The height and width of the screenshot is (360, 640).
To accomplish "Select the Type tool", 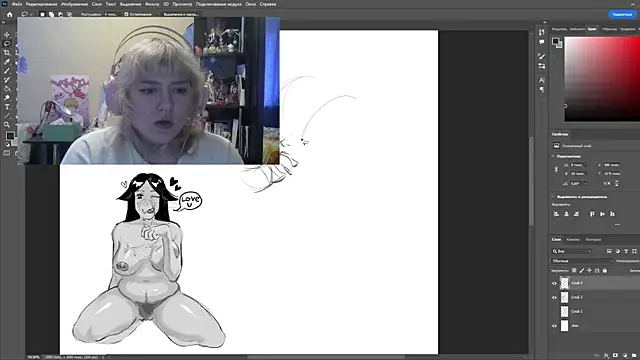I will pyautogui.click(x=7, y=107).
